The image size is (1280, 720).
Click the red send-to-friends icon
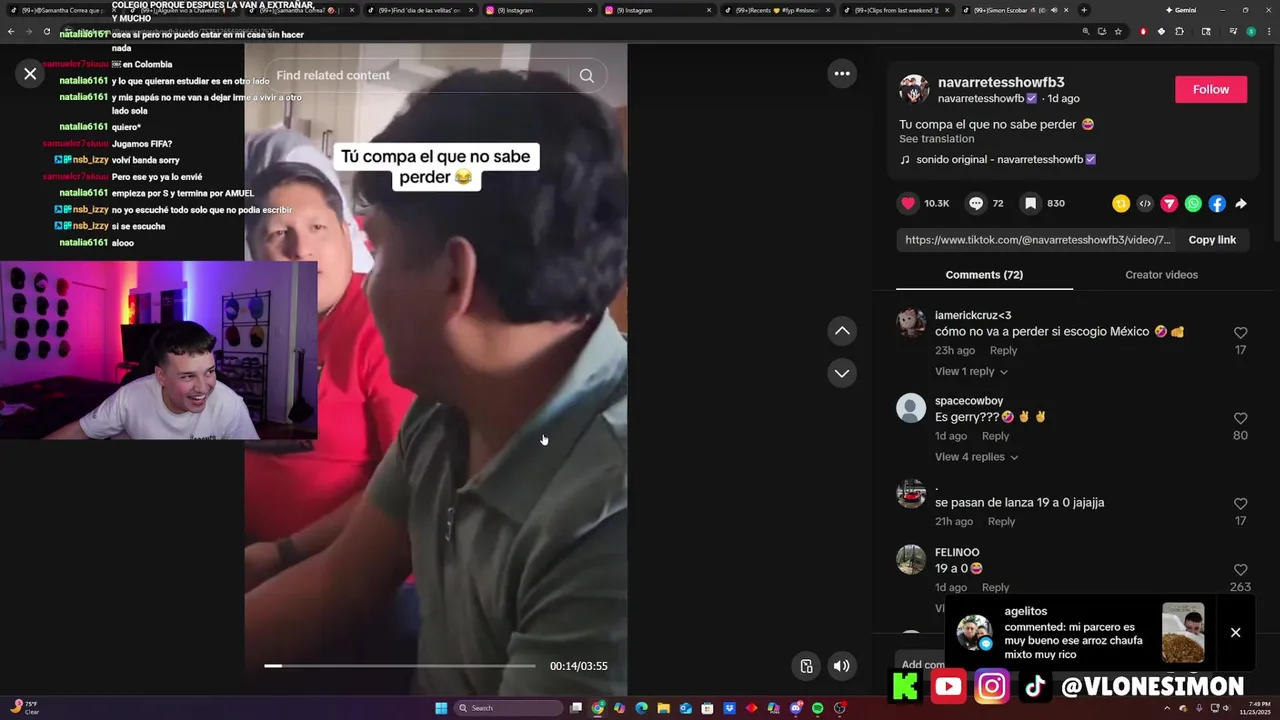click(x=1169, y=203)
